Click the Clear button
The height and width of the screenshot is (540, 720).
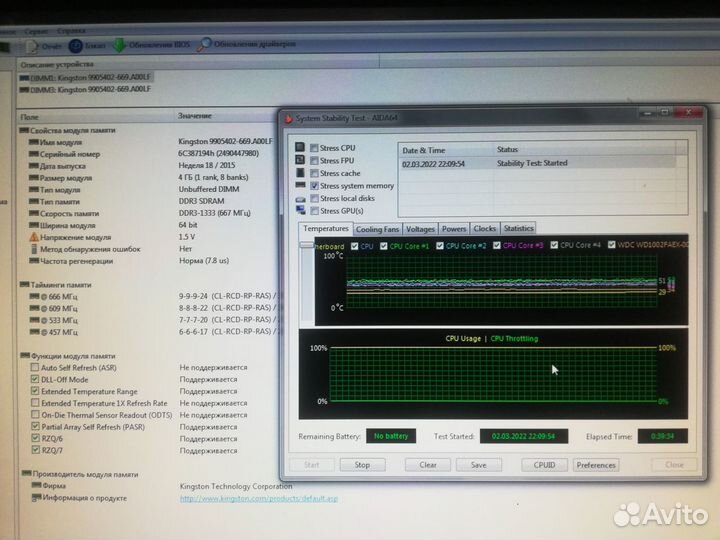(428, 465)
